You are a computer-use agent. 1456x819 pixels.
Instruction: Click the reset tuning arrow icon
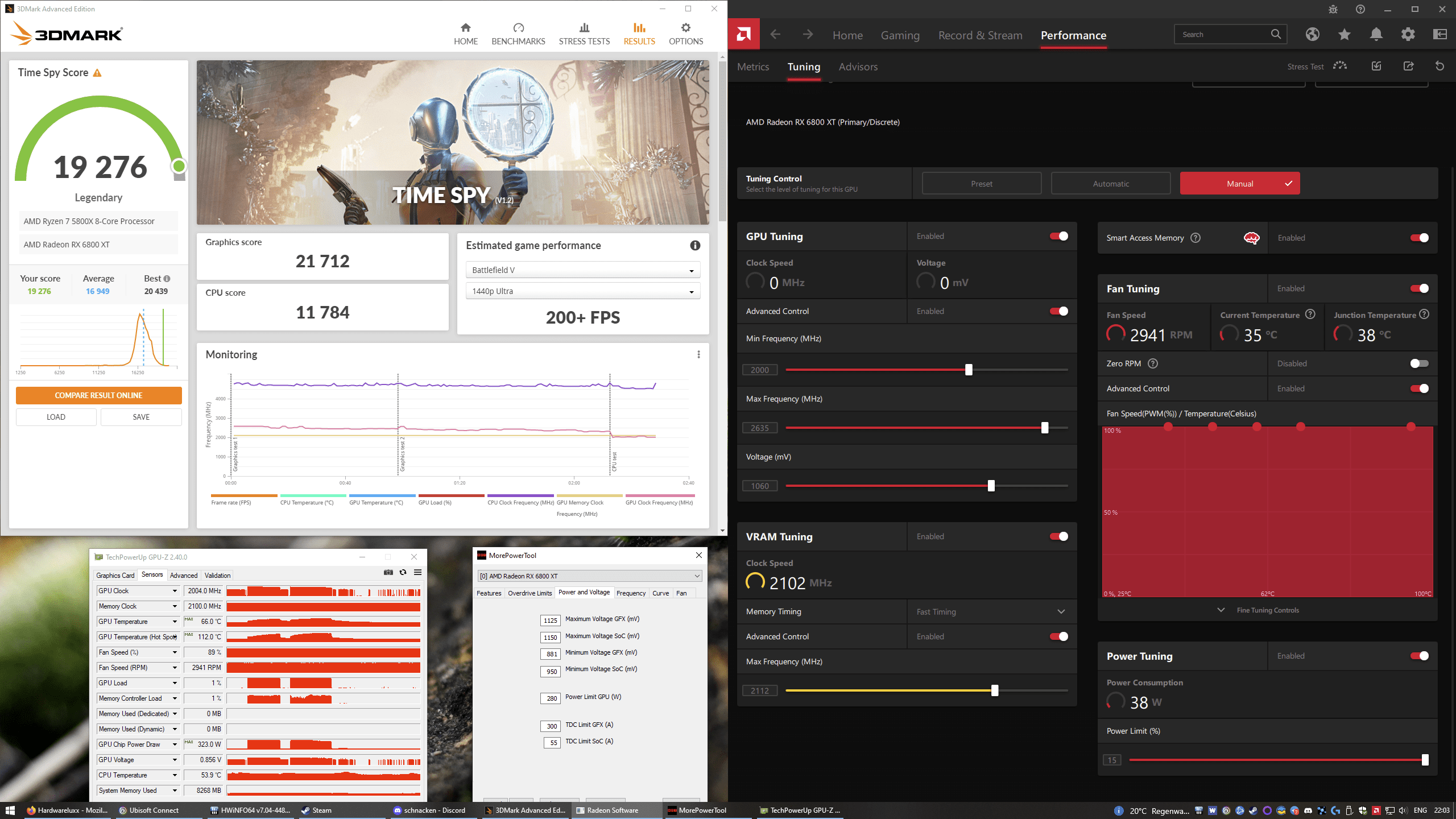pos(1440,66)
